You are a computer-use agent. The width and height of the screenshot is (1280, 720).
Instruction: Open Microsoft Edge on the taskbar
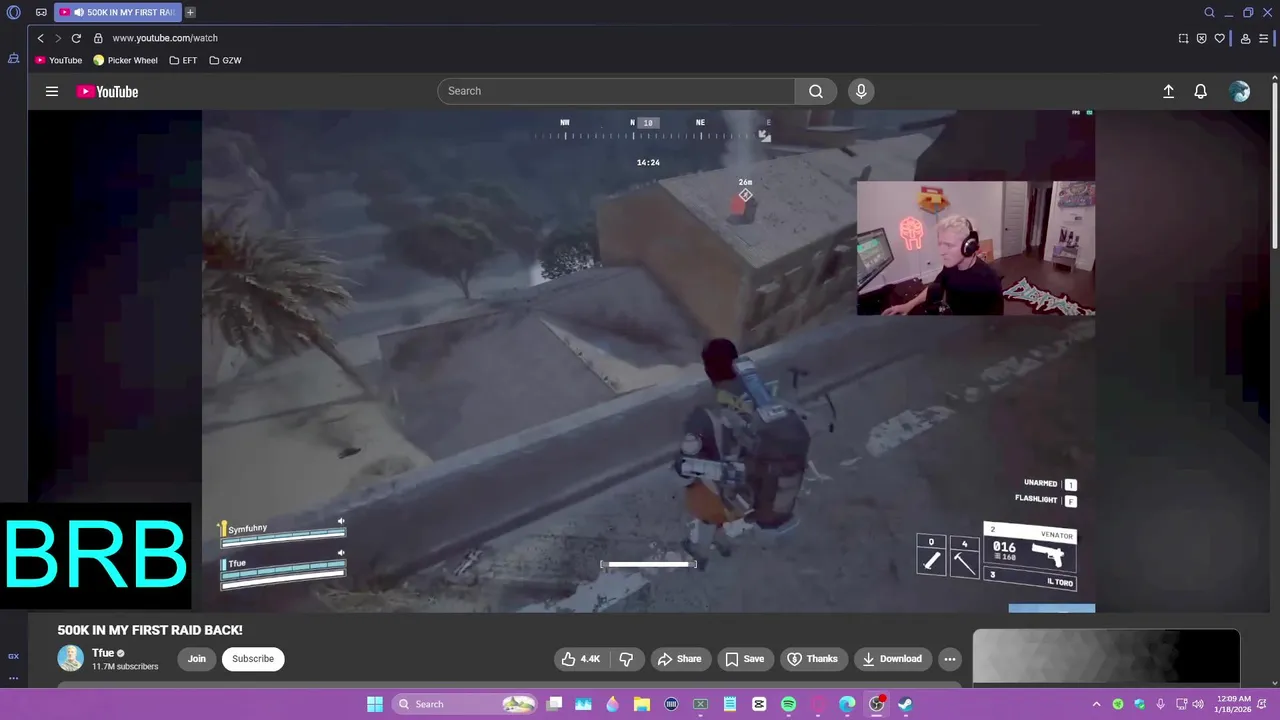pyautogui.click(x=847, y=704)
